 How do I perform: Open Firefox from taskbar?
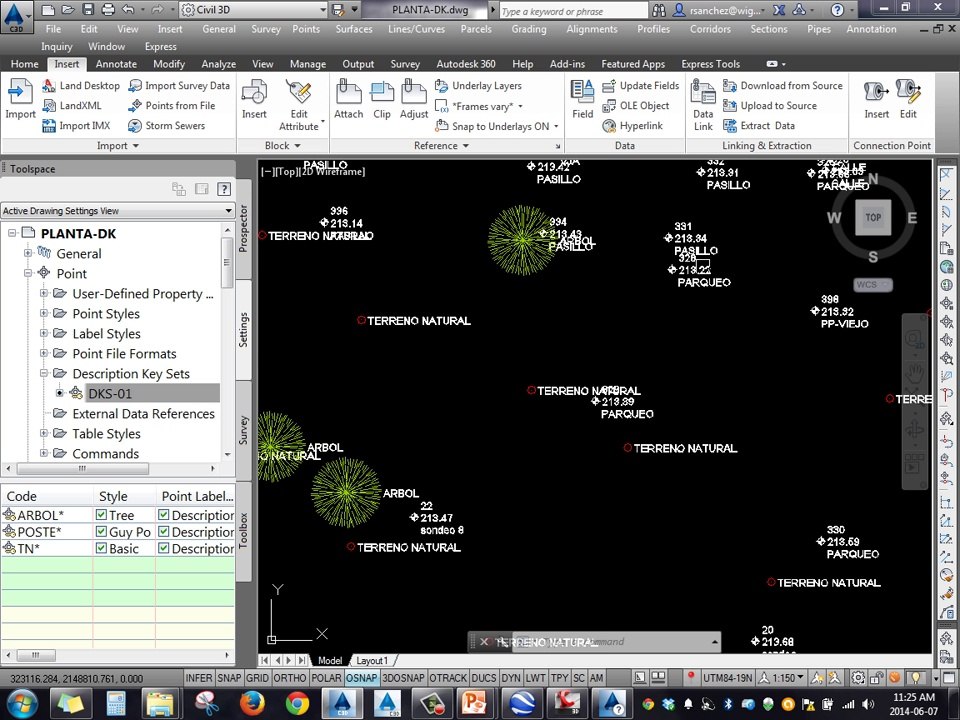(252, 703)
